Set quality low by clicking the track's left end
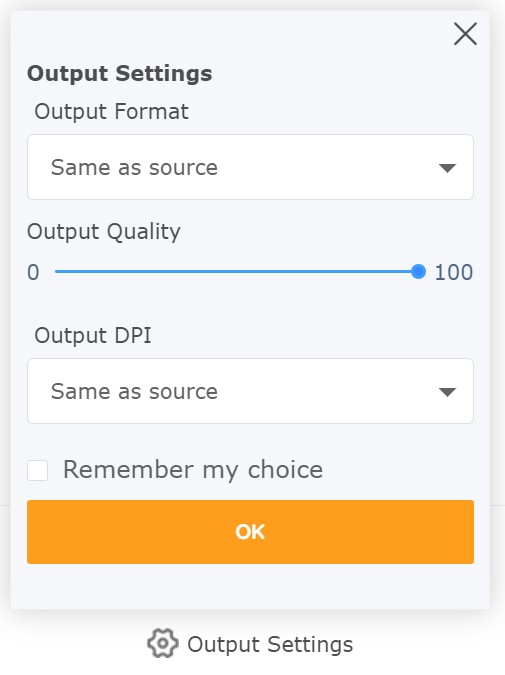Image resolution: width=505 pixels, height=675 pixels. tap(58, 272)
